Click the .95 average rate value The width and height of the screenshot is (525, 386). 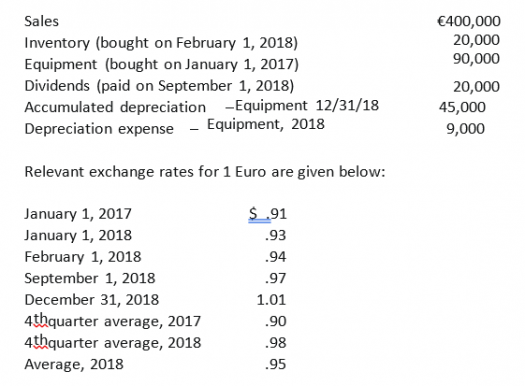276,365
